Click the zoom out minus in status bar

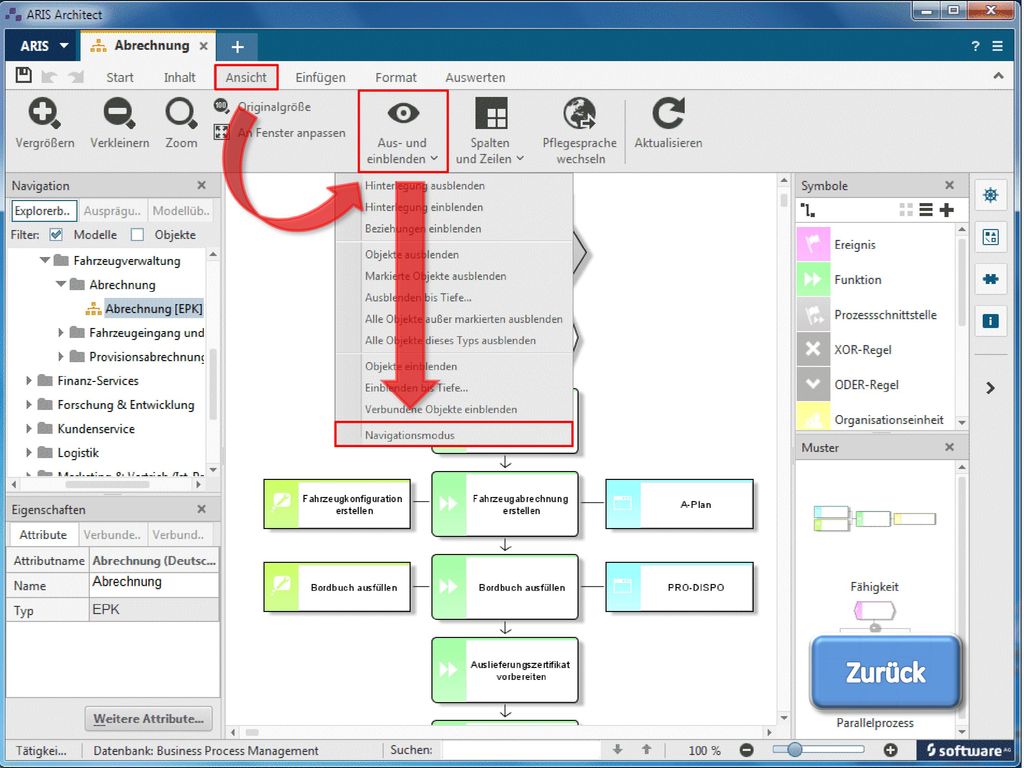click(746, 750)
